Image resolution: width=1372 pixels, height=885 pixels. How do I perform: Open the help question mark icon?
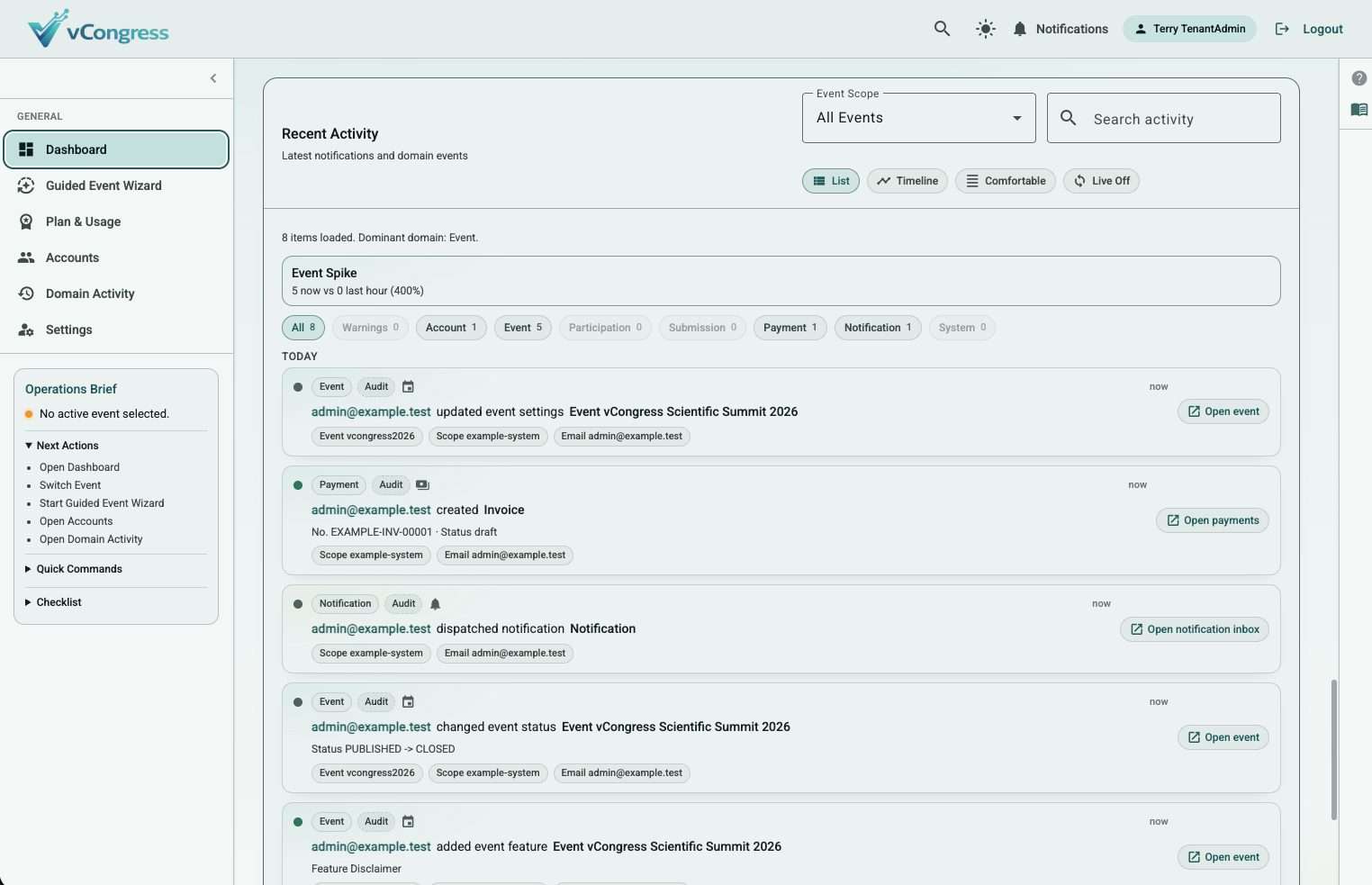[1359, 78]
